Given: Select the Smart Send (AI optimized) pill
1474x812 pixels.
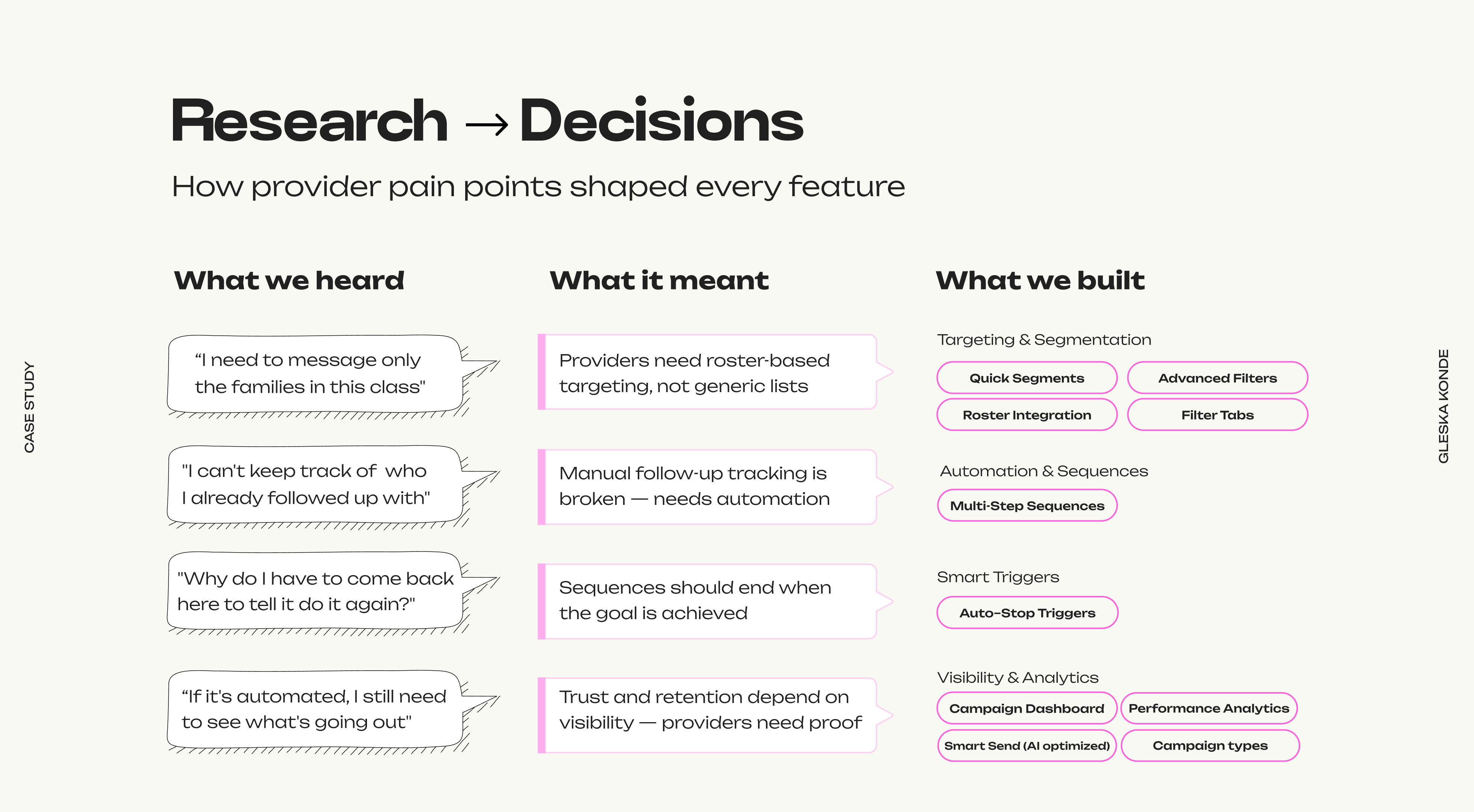Looking at the screenshot, I should pyautogui.click(x=1027, y=745).
